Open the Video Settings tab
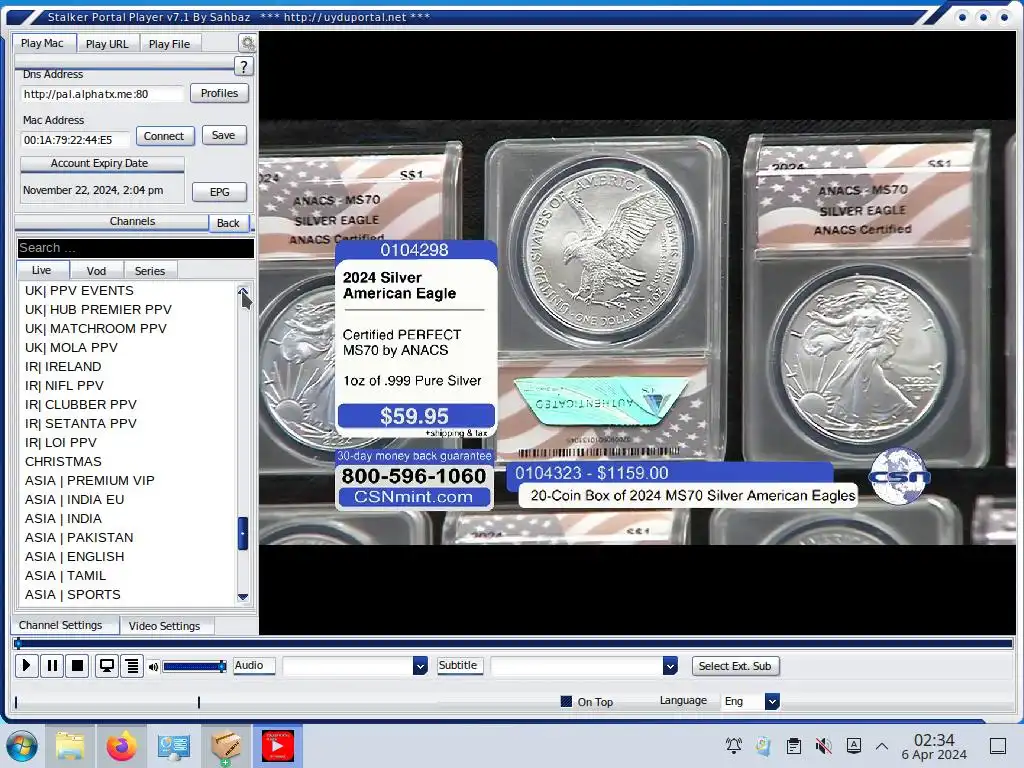 (x=165, y=626)
